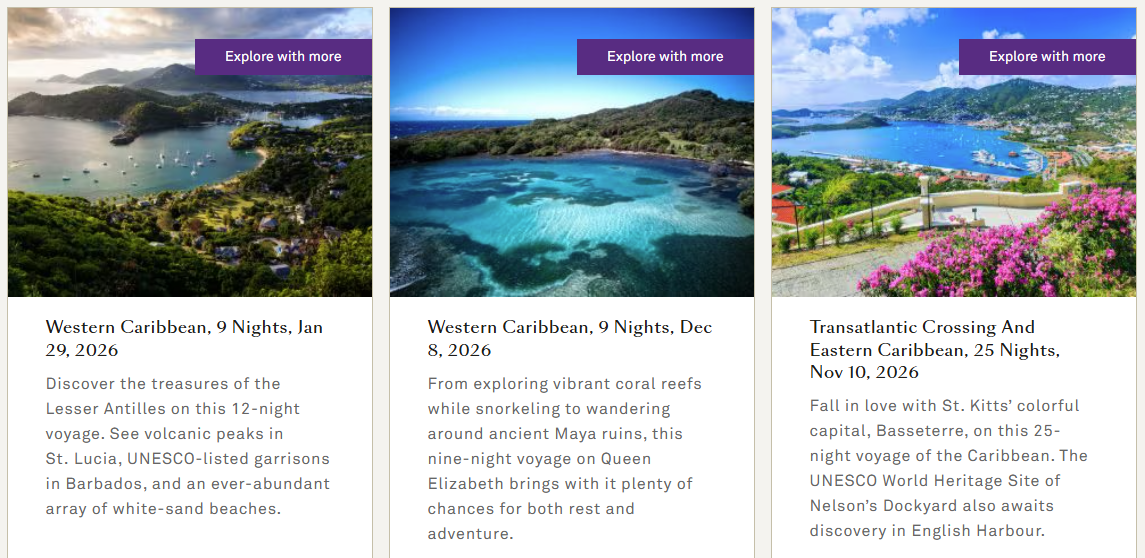Viewport: 1145px width, 558px height.
Task: Click 'Explore with more' on Transatlantic card
Action: coord(1047,57)
